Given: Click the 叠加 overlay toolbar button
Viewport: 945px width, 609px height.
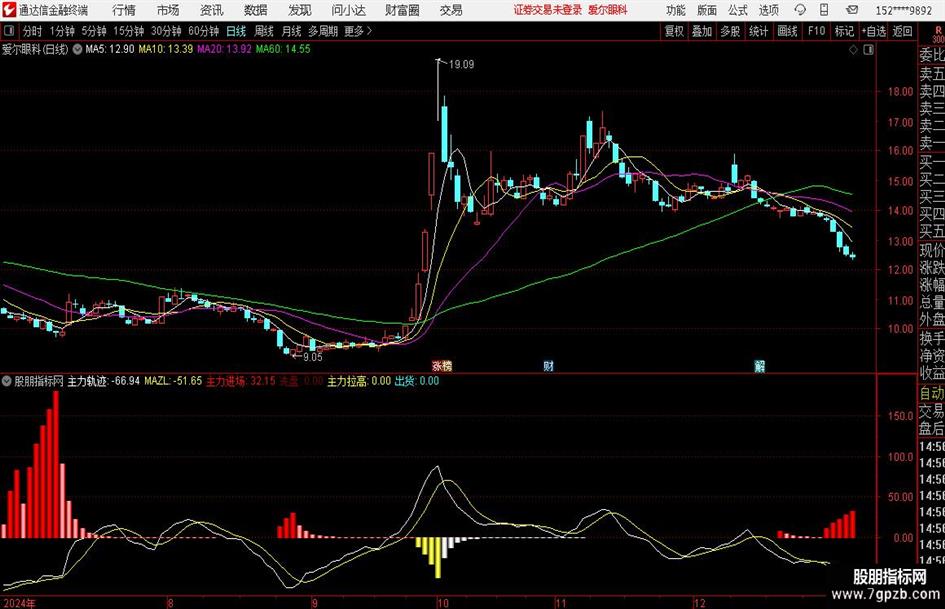Looking at the screenshot, I should 702,31.
